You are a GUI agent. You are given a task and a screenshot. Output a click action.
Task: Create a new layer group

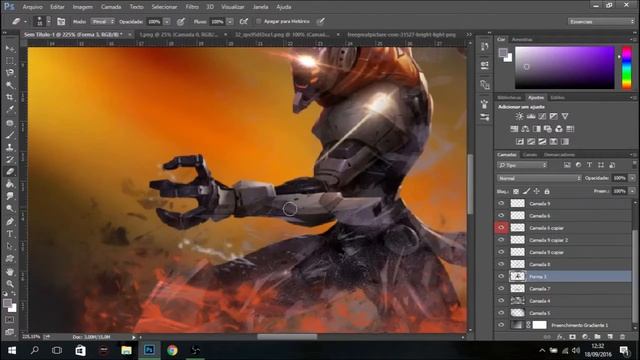click(x=597, y=337)
